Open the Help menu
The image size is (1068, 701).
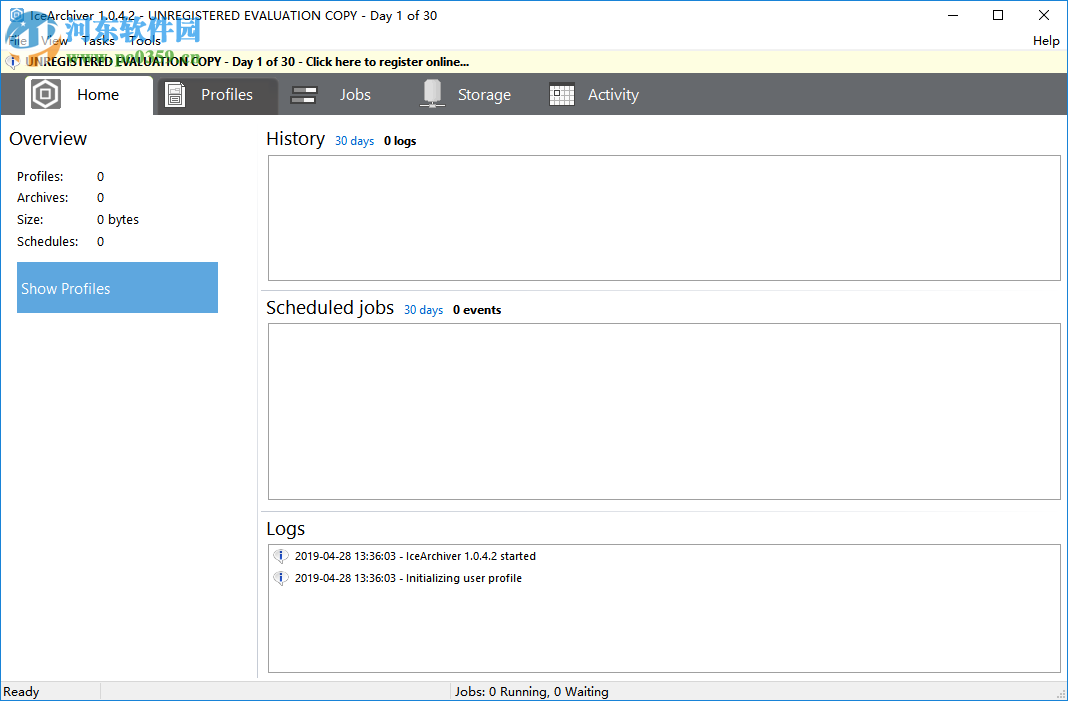pos(1046,41)
